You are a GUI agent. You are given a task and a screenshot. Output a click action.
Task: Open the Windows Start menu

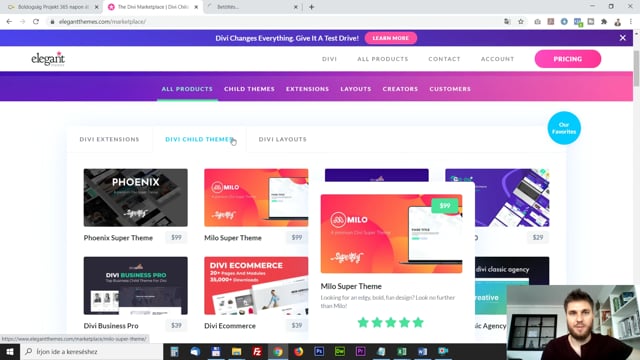(x=10, y=351)
